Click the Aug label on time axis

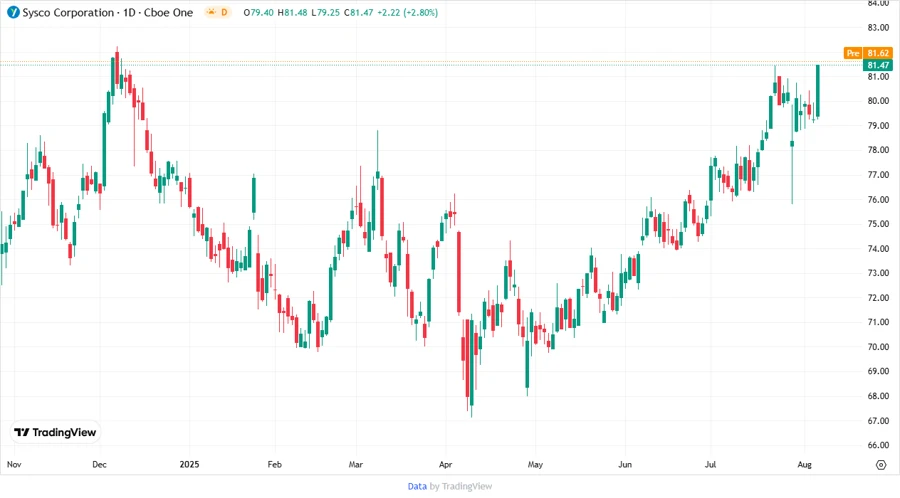(805, 464)
